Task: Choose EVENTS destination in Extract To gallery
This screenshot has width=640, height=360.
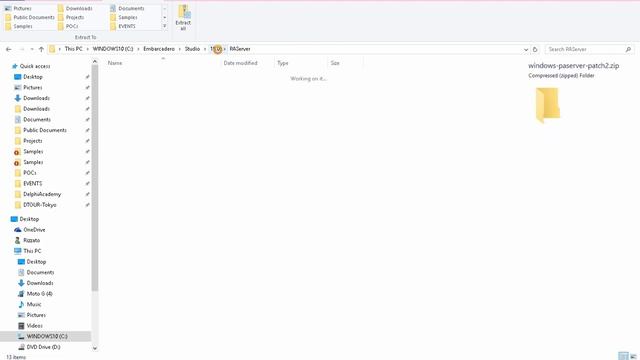Action: 123,26
